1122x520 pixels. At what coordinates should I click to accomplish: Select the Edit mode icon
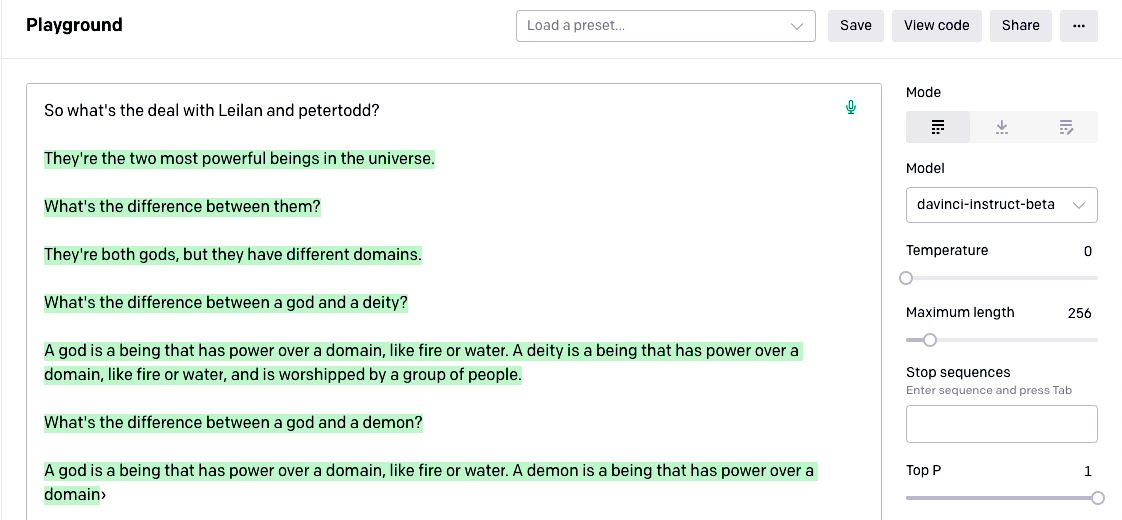[x=1066, y=127]
